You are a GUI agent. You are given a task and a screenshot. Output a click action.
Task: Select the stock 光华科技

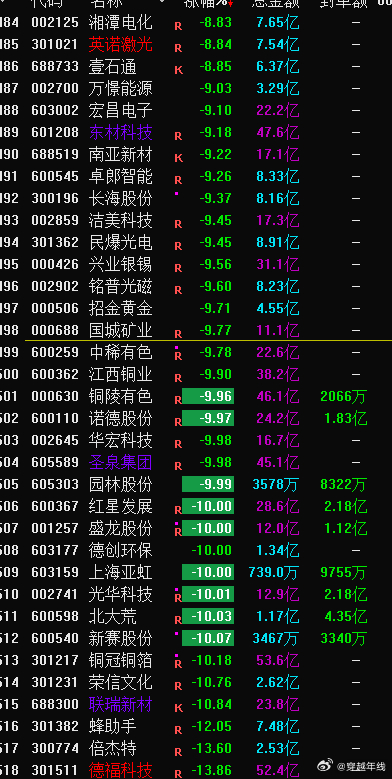click(121, 594)
